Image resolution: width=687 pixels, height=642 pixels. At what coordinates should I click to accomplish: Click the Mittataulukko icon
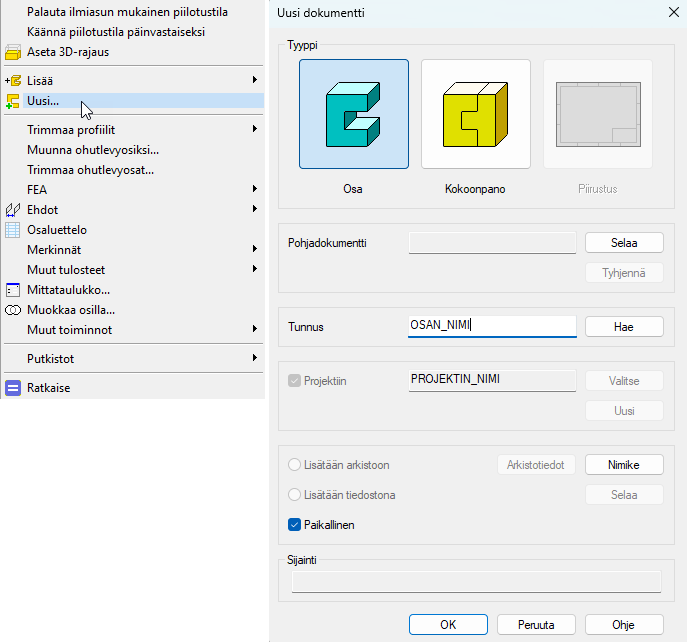pos(13,290)
